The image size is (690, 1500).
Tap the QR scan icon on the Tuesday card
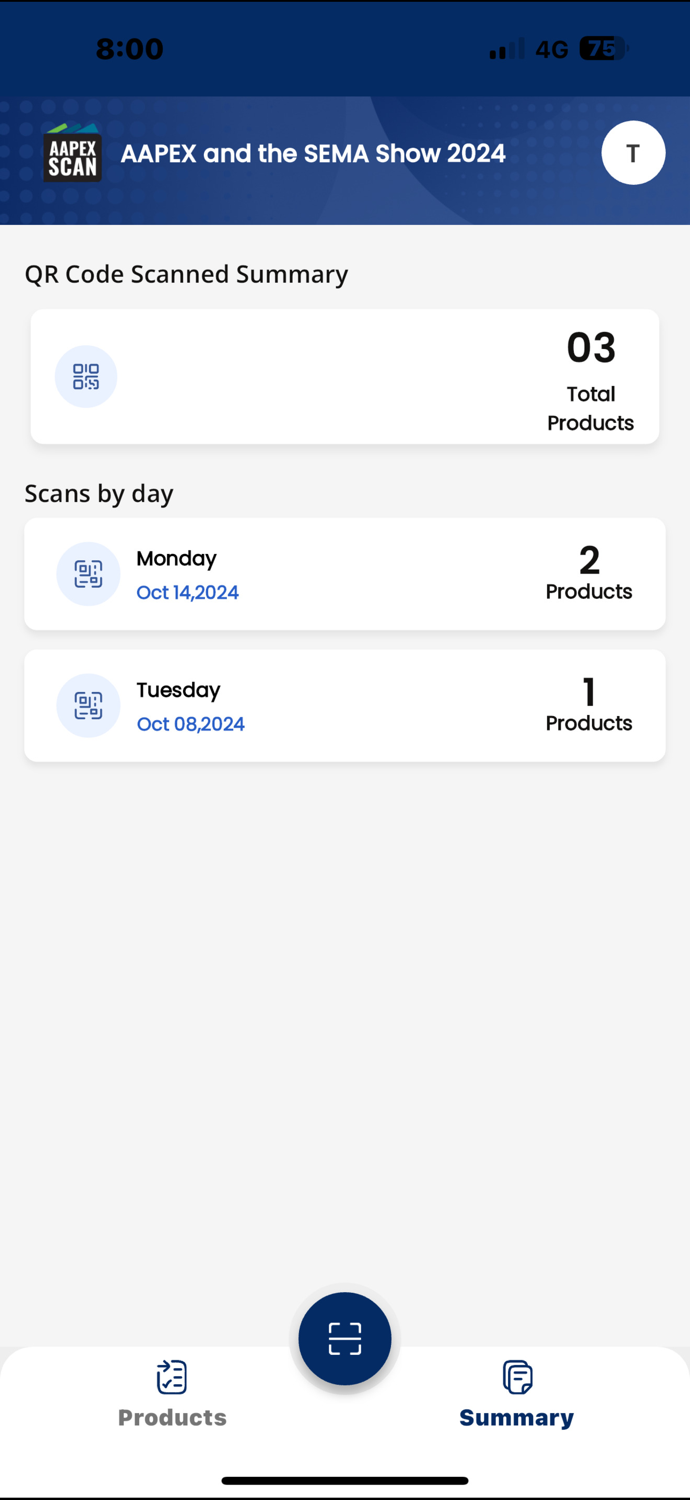tap(88, 705)
